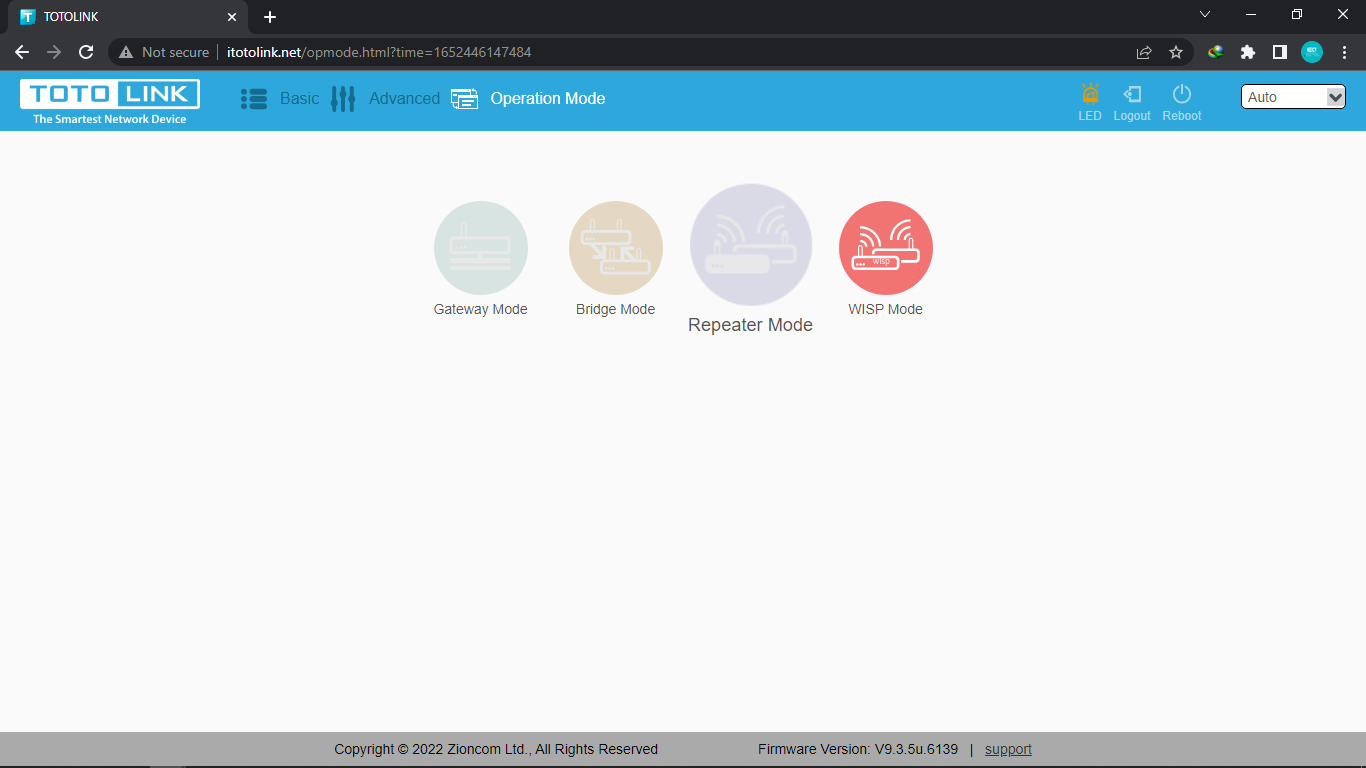Click the WISP Mode label
The height and width of the screenshot is (768, 1366).
tap(886, 309)
